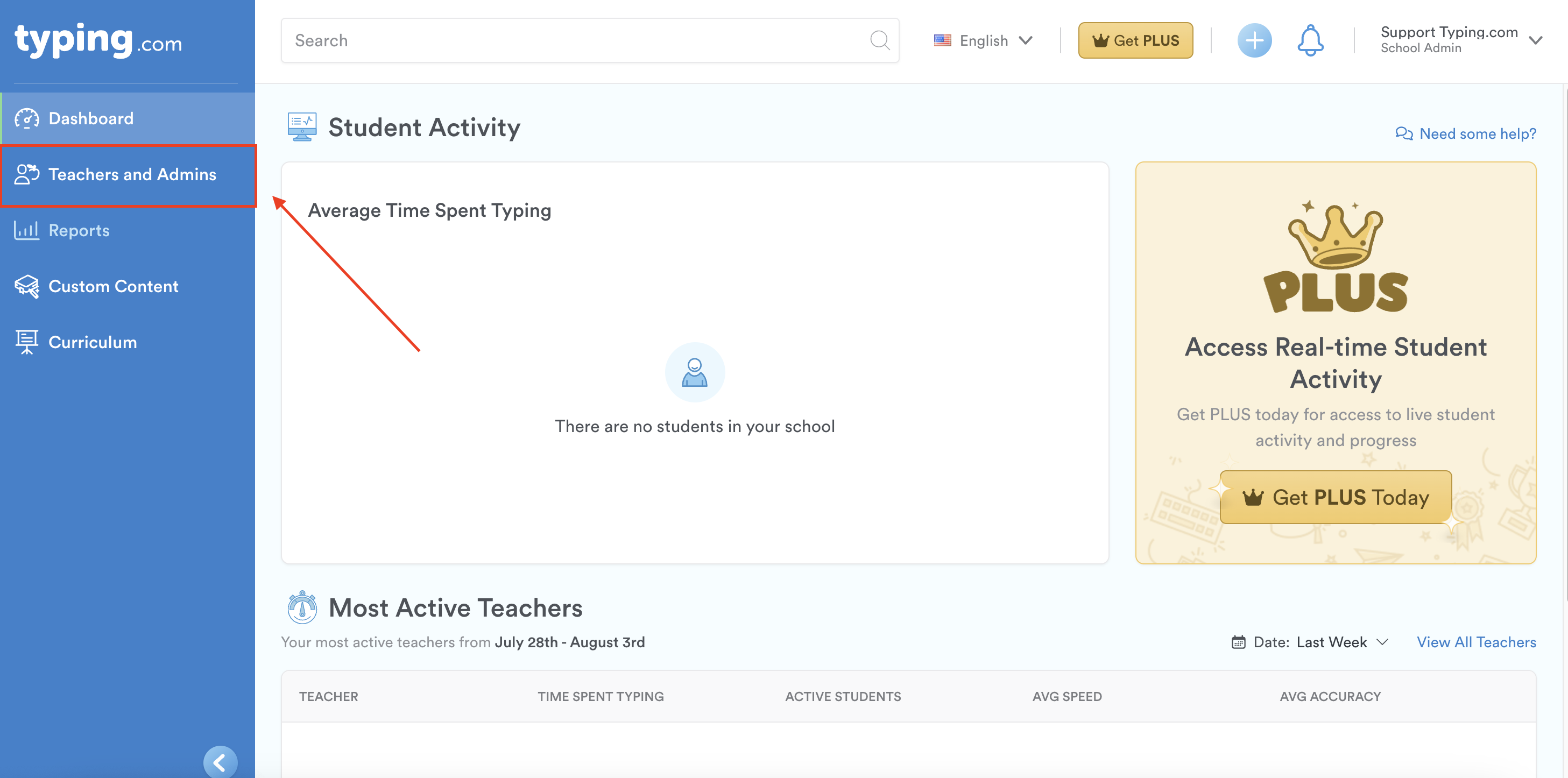
Task: Click the Student Activity monitor icon
Action: (302, 126)
